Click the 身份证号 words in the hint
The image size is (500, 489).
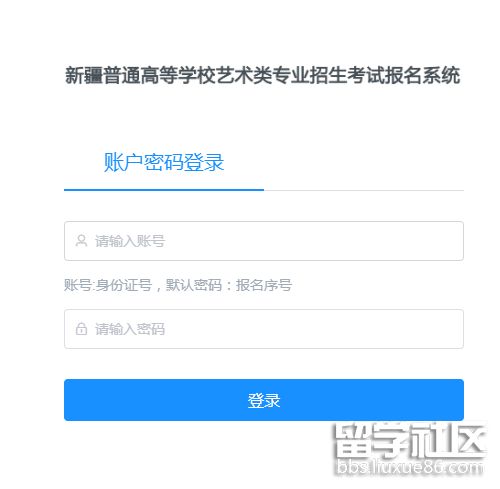[124, 285]
